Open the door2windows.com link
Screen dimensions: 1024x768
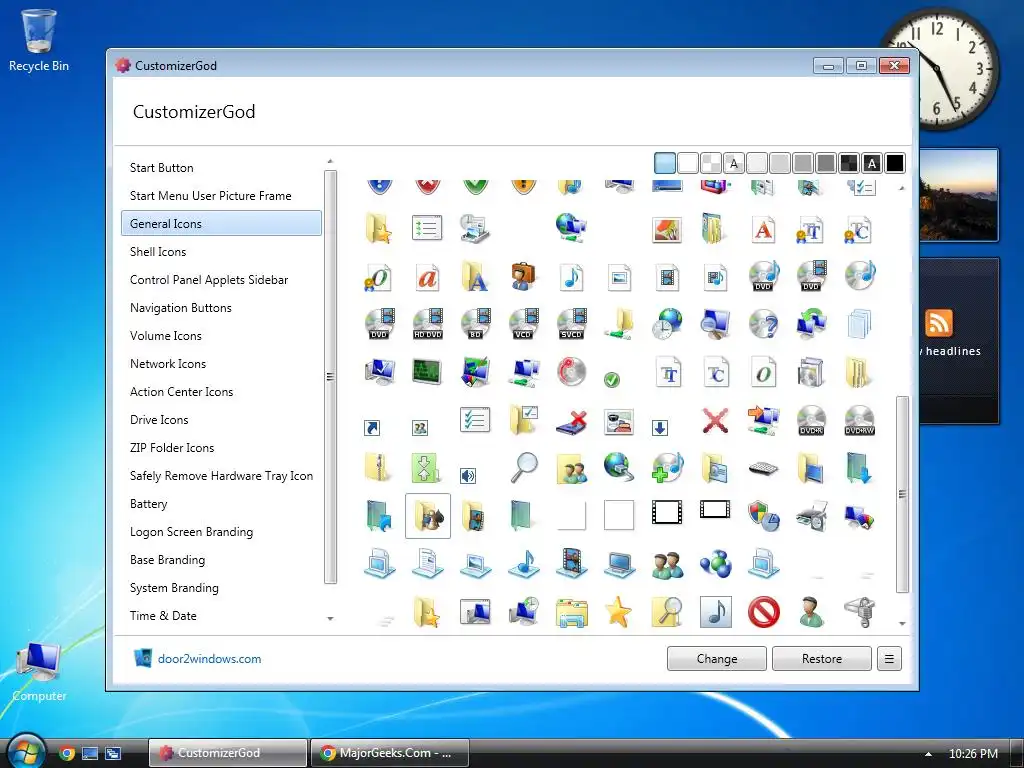[x=209, y=659]
